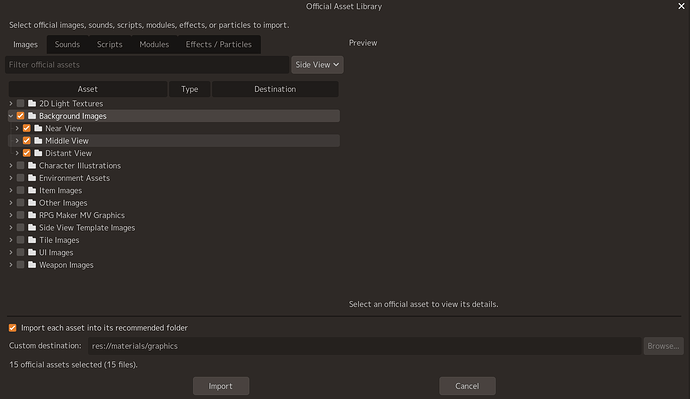
Task: Expand the RPG Maker MV Graphics folder
Action: pyautogui.click(x=11, y=215)
